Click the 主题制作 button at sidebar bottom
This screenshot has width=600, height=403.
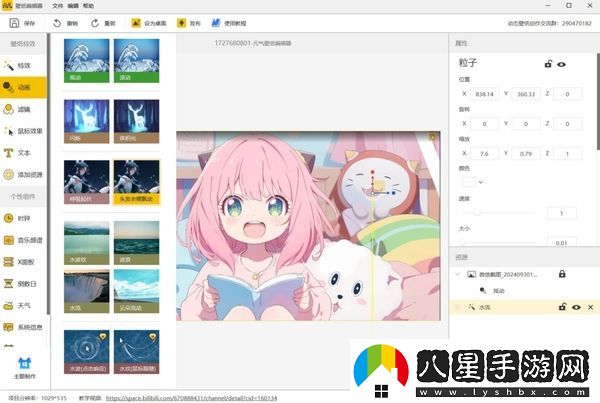point(23,370)
